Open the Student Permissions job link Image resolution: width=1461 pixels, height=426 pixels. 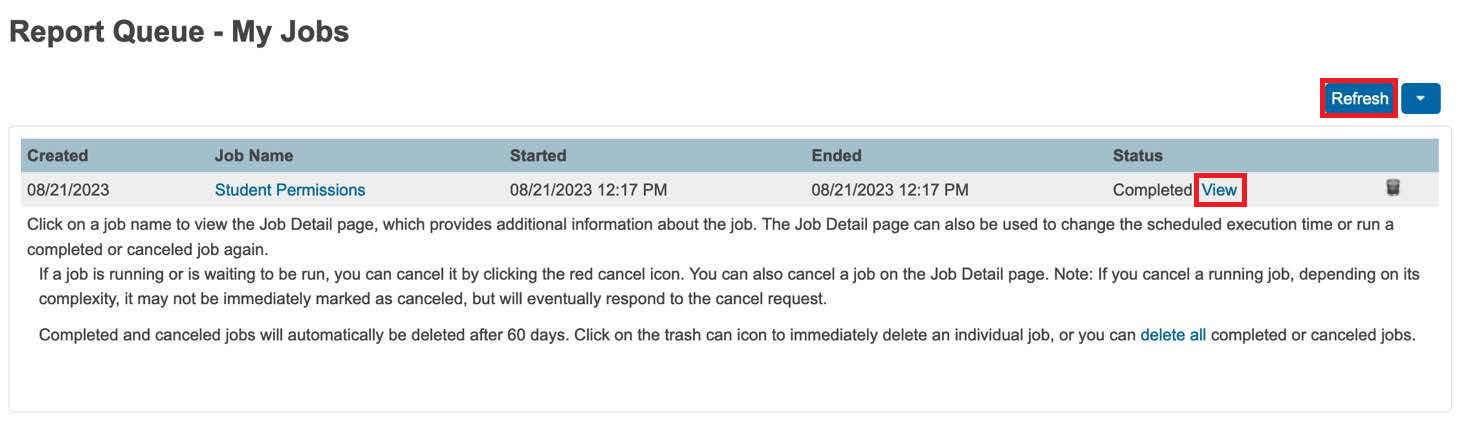coord(290,190)
